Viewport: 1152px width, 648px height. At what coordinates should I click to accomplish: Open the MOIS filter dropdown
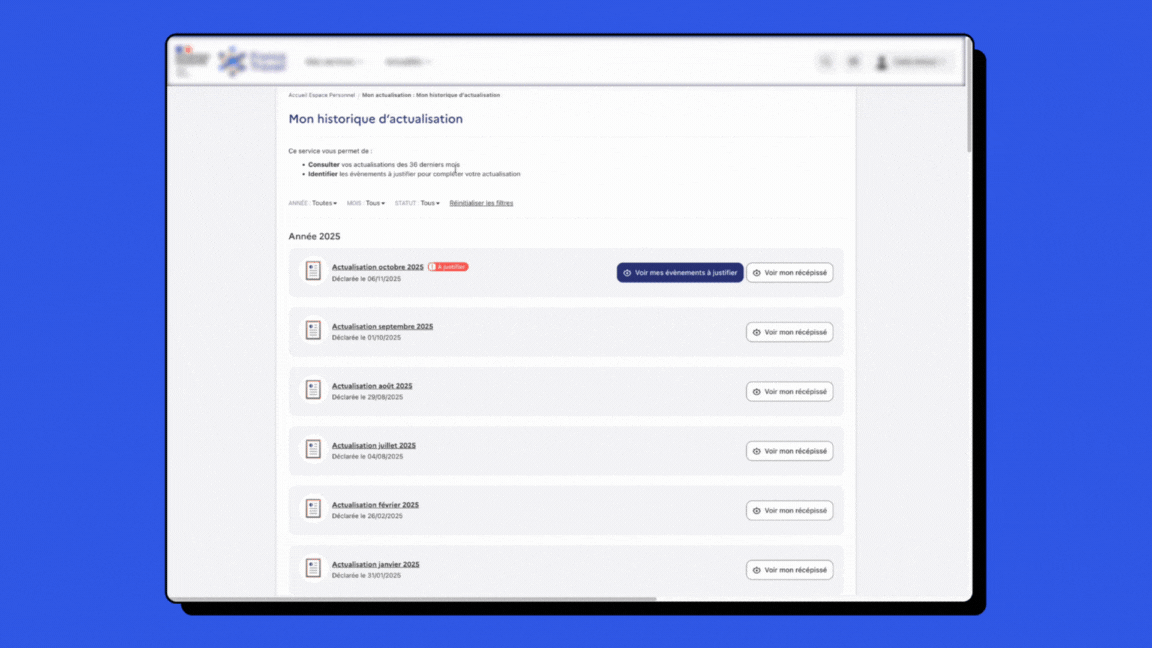click(375, 203)
